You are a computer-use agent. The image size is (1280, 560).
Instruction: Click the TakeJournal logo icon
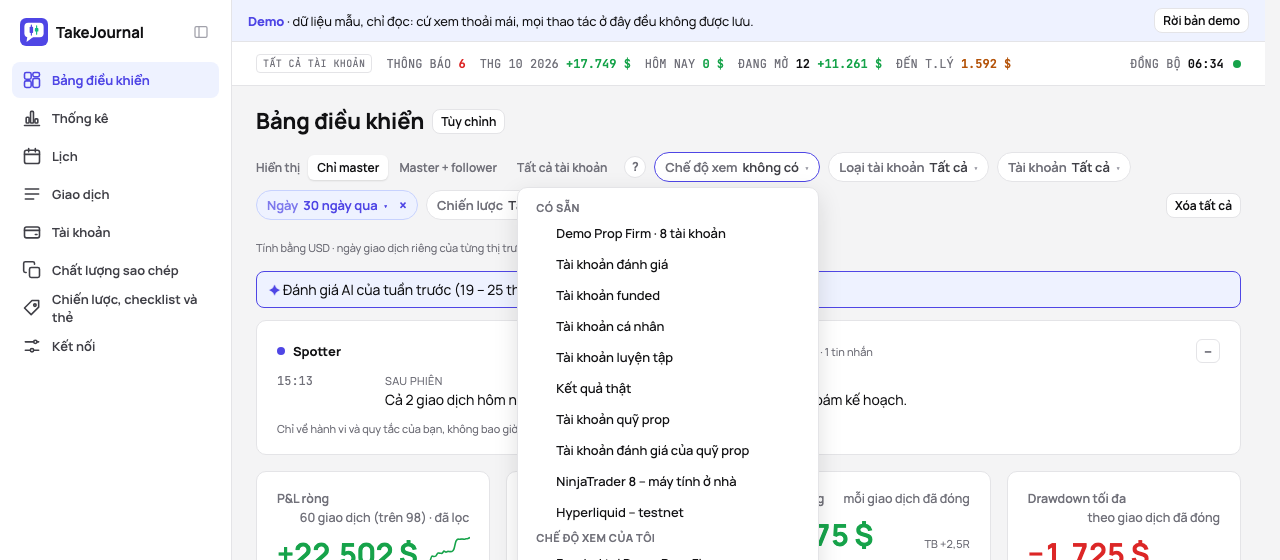[34, 32]
